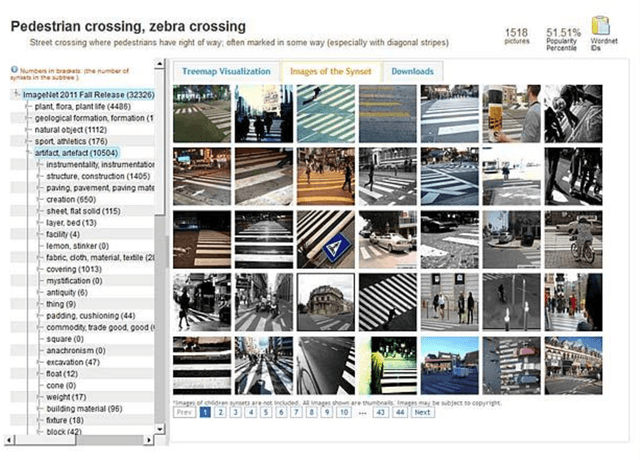Expand the natural object (1112) node
Viewport: 640px width, 460px height.
(28, 129)
